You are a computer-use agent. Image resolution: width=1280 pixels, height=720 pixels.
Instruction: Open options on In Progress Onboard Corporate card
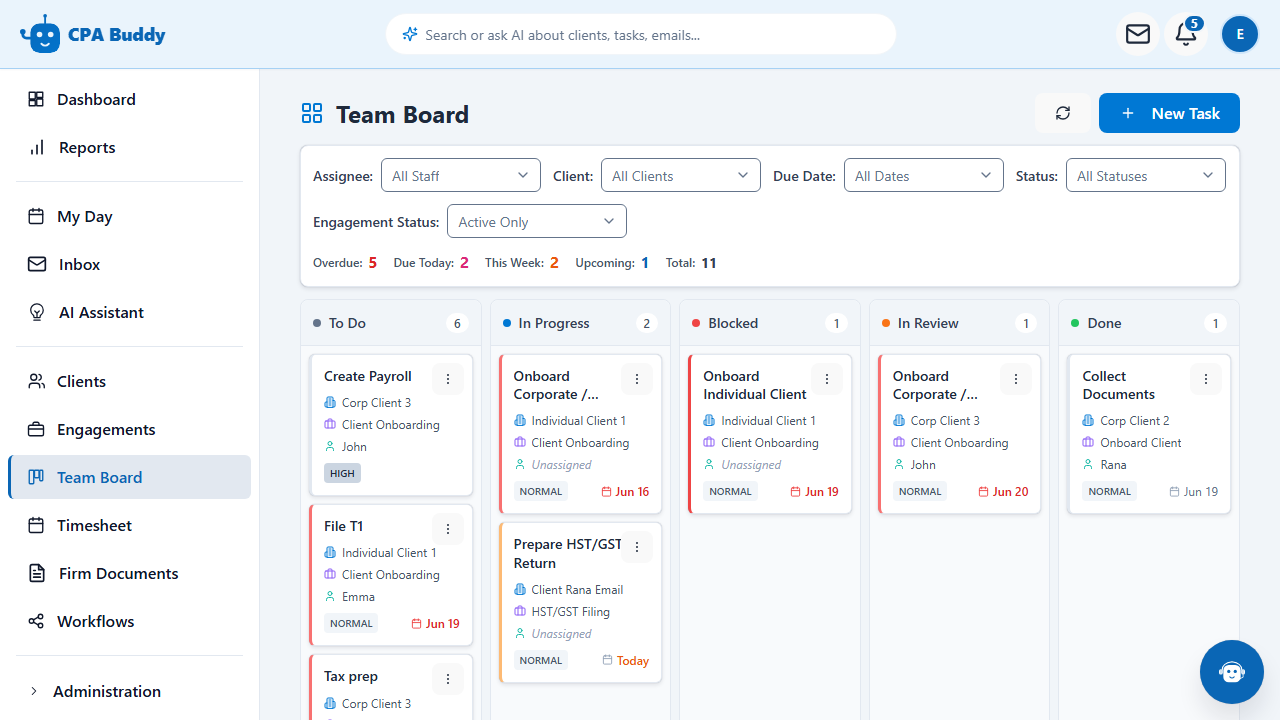(637, 379)
